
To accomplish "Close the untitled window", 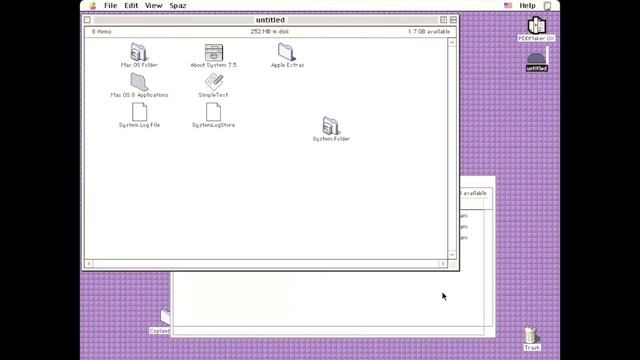I will click(x=87, y=20).
